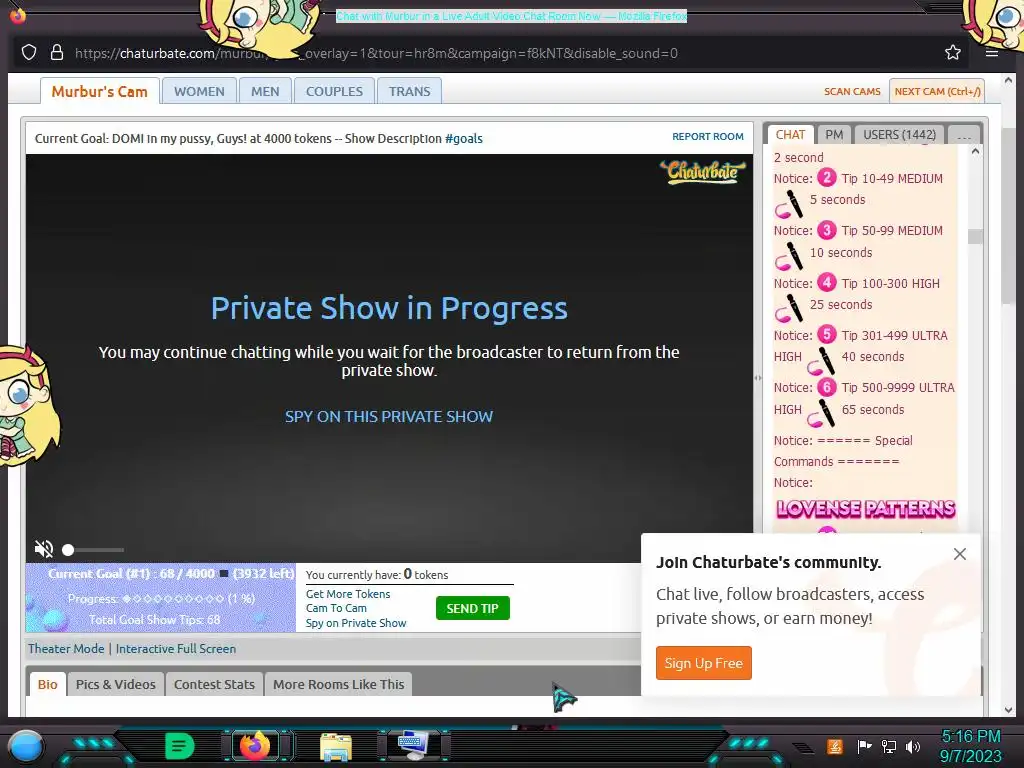Select the Bio tab
The width and height of the screenshot is (1024, 768).
(x=47, y=684)
